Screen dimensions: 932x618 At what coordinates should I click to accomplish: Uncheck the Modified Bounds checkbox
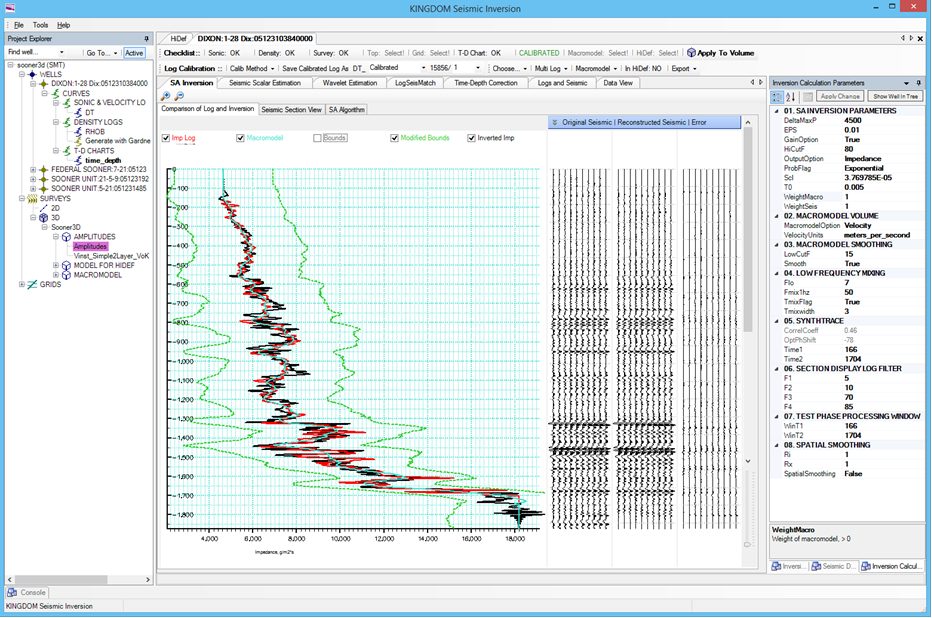tap(394, 138)
